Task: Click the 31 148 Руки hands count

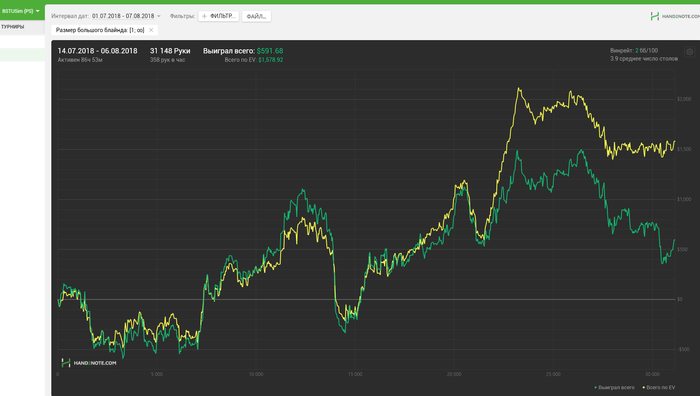Action: pos(170,51)
